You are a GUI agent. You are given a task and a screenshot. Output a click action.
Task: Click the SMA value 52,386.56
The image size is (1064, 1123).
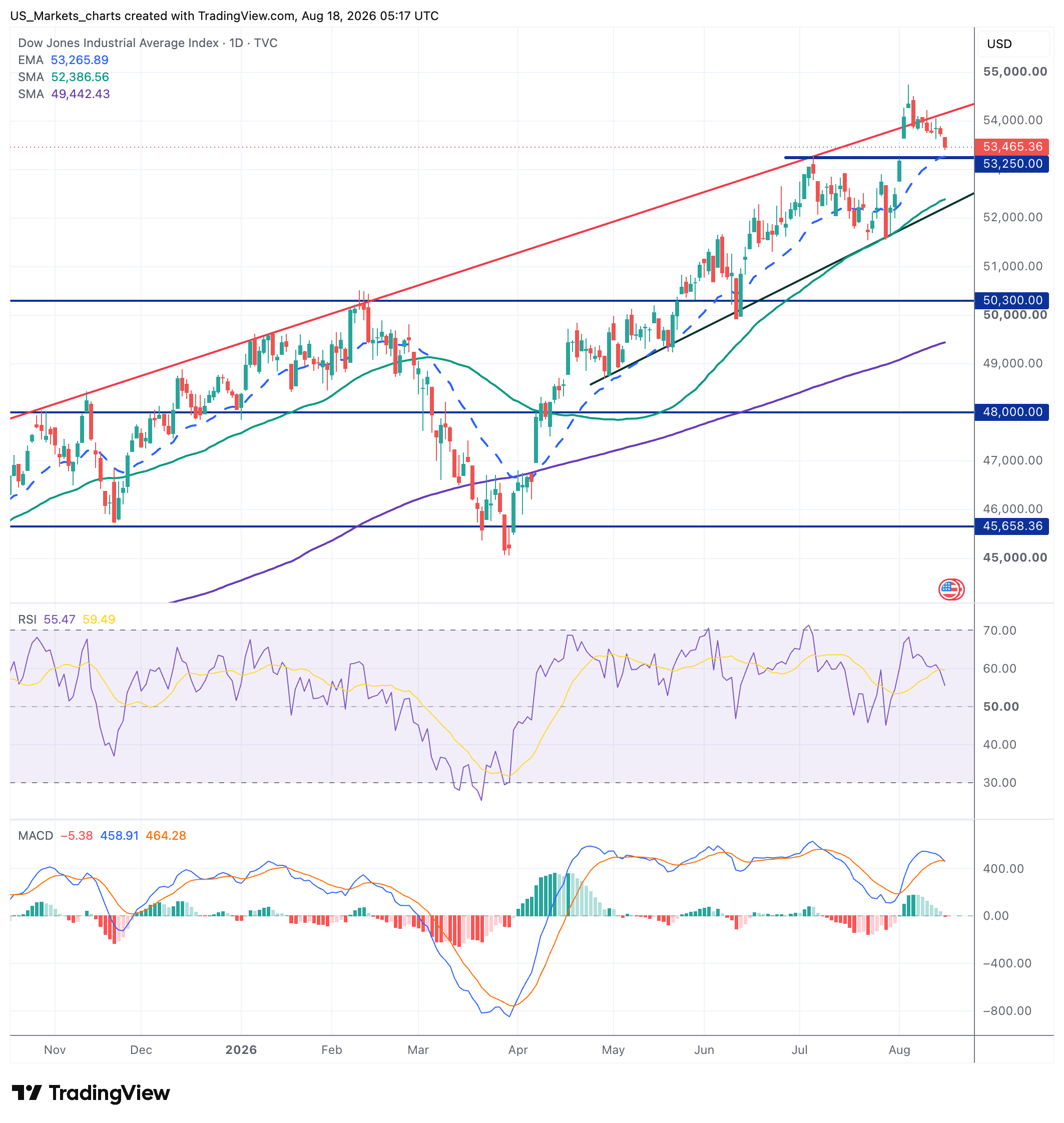80,77
